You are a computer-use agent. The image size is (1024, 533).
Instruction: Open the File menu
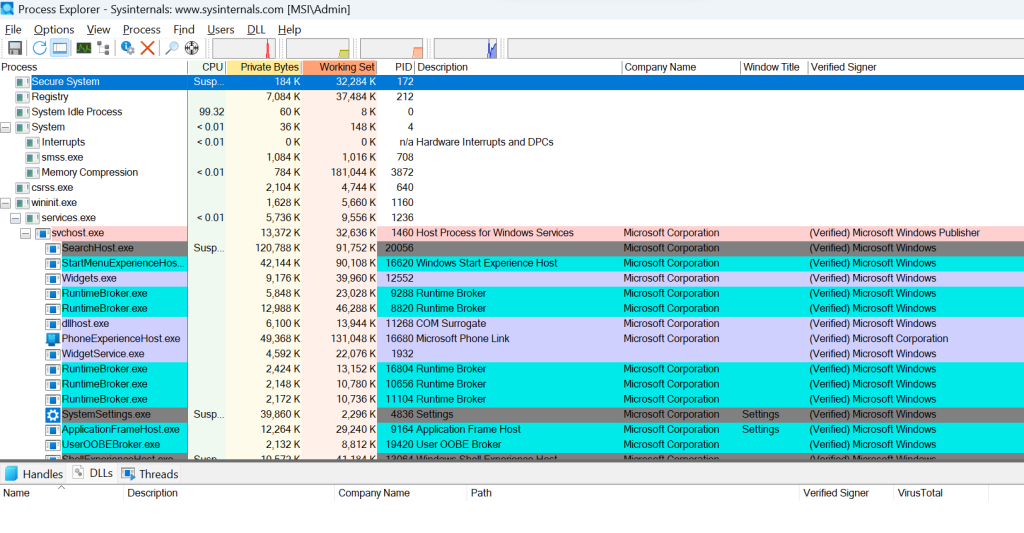(x=13, y=29)
